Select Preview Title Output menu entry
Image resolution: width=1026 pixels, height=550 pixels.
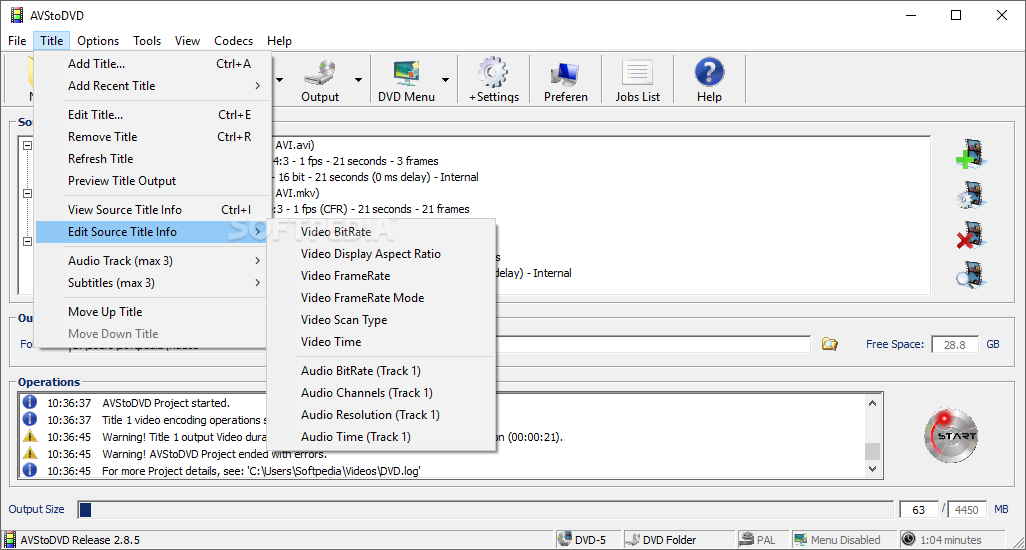151,180
